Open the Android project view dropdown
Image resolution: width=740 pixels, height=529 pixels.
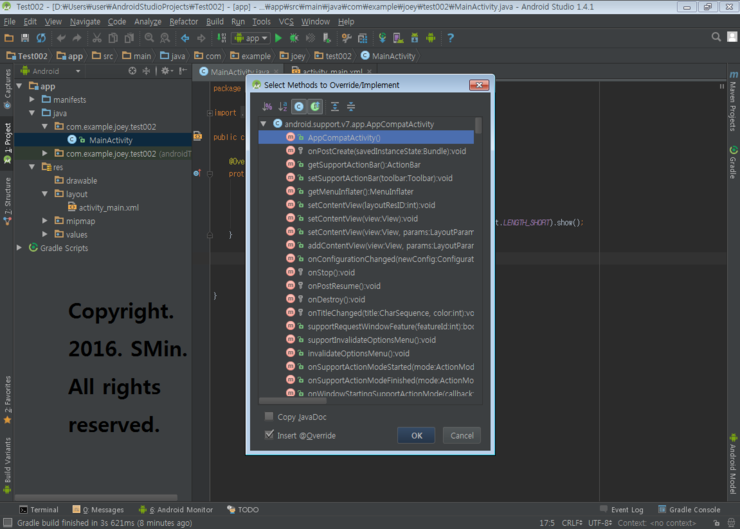[50, 71]
